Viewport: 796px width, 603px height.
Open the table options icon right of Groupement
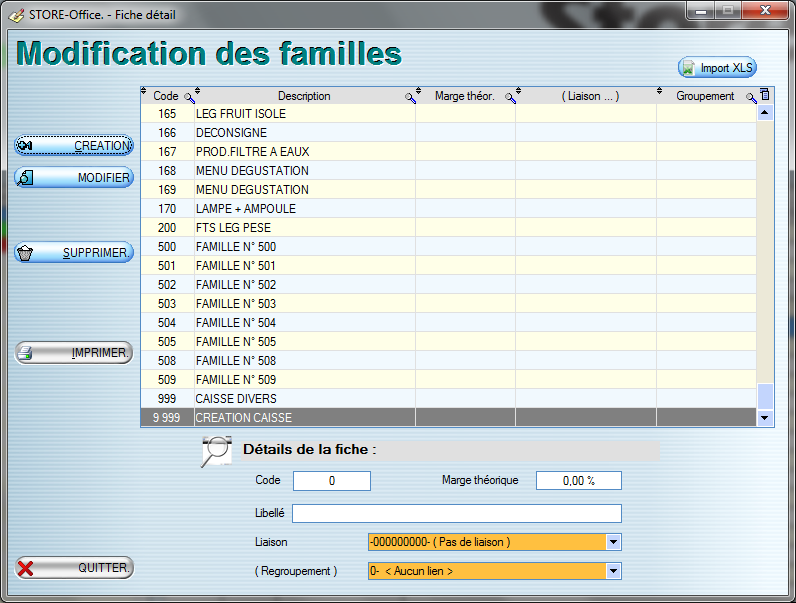(765, 95)
